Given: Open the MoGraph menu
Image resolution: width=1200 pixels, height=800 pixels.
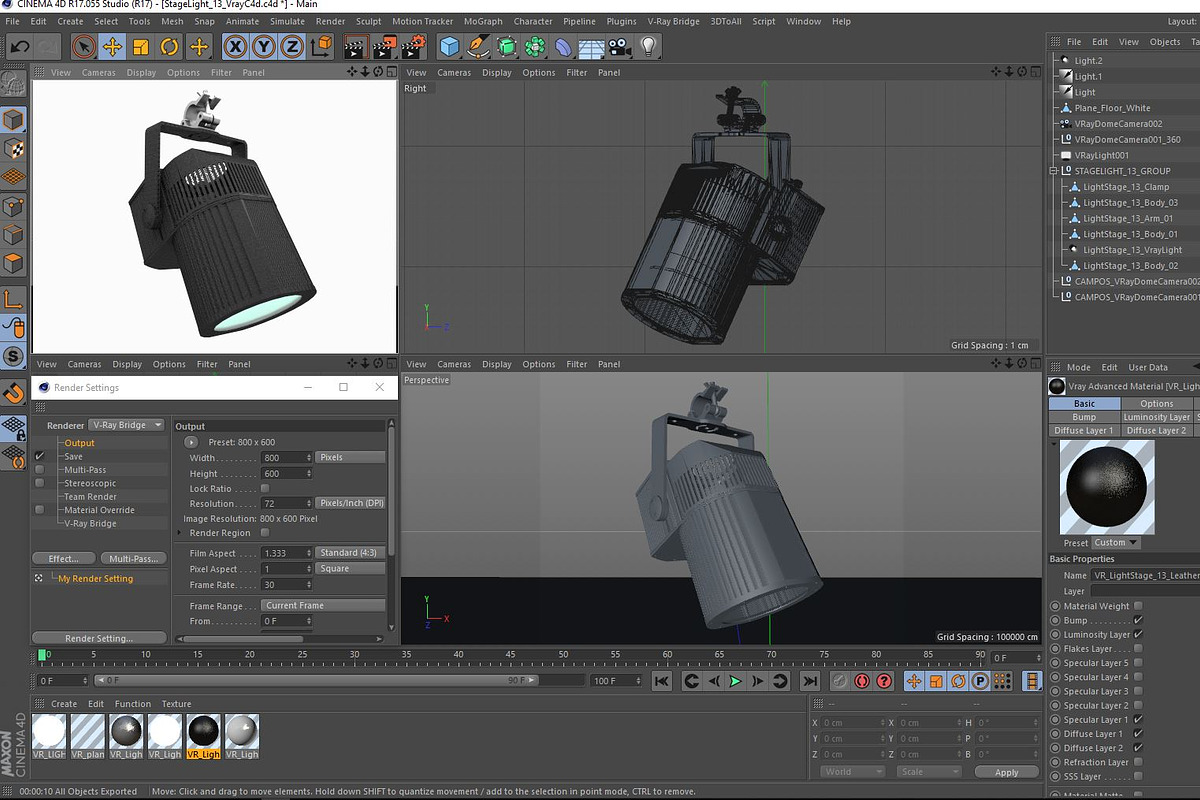Looking at the screenshot, I should tap(483, 21).
